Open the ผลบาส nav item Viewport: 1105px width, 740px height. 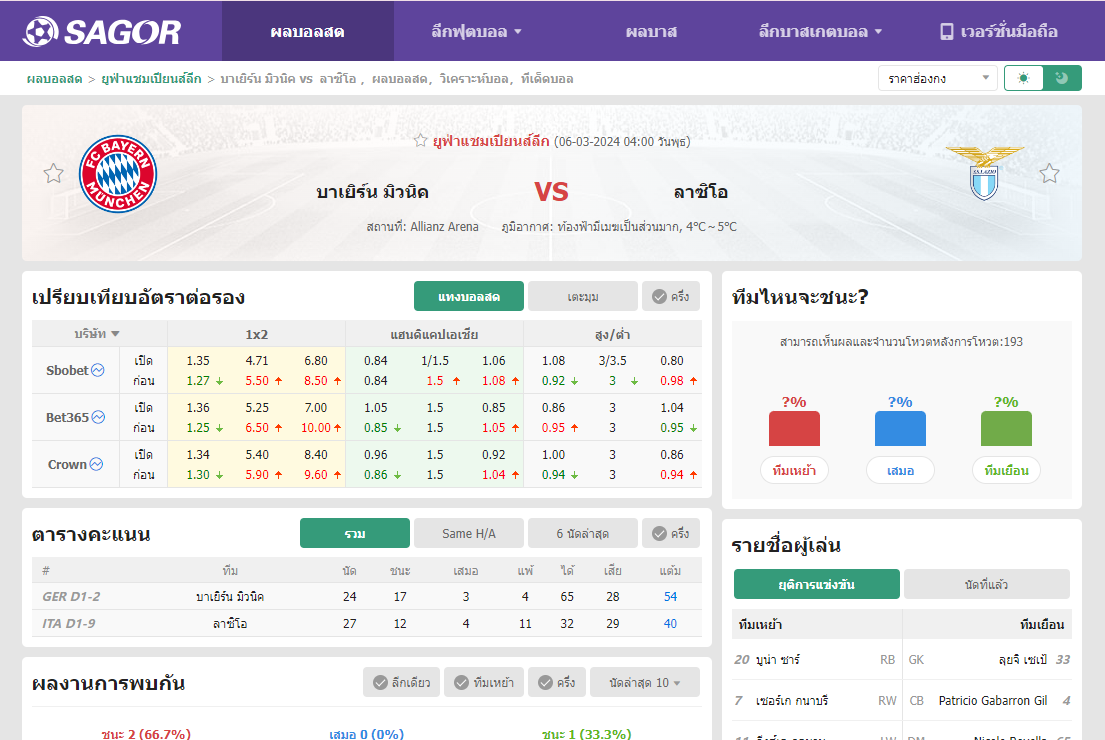click(x=651, y=32)
